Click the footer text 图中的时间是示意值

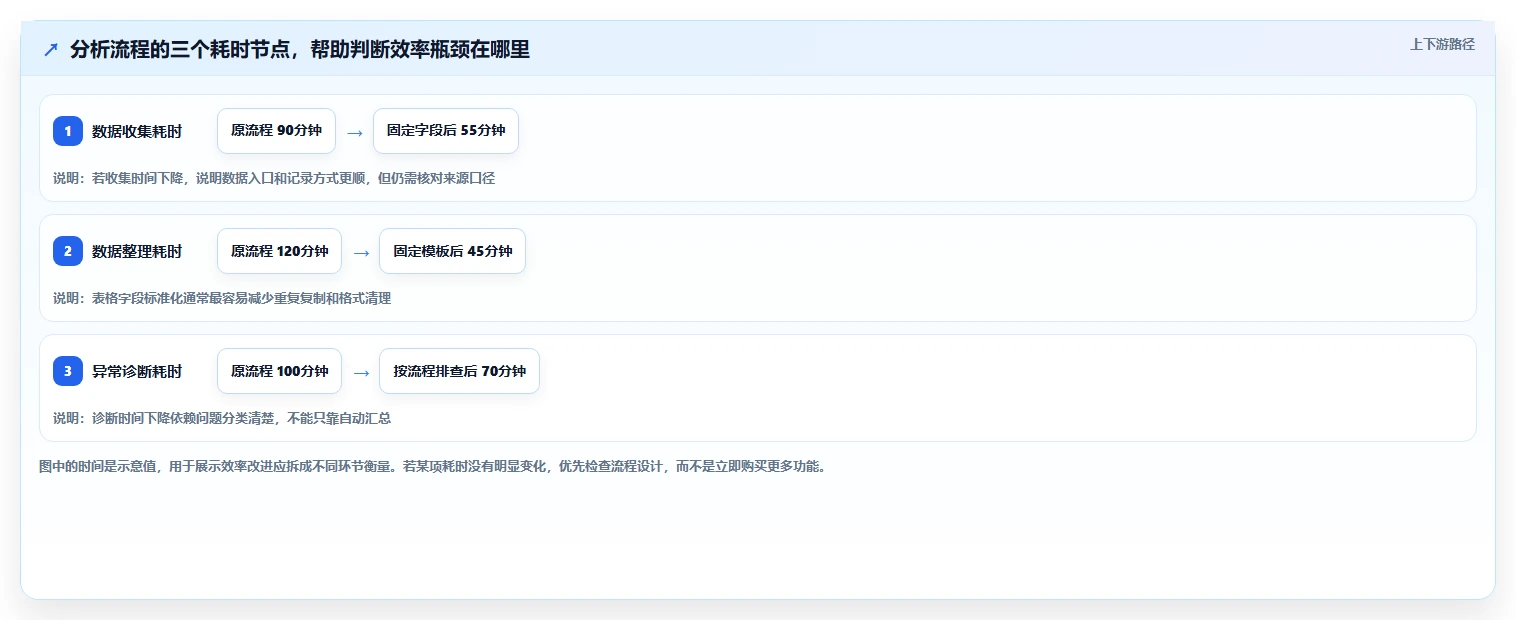(433, 466)
